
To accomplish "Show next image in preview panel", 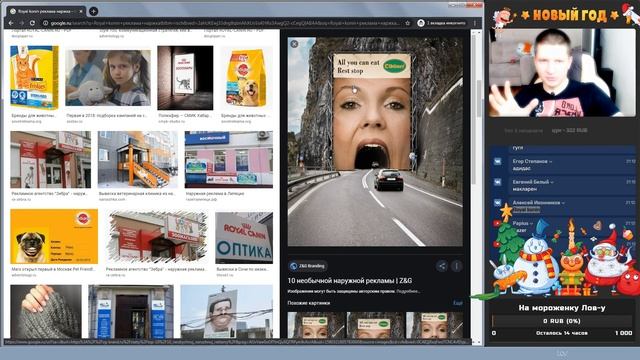I will pos(456,44).
